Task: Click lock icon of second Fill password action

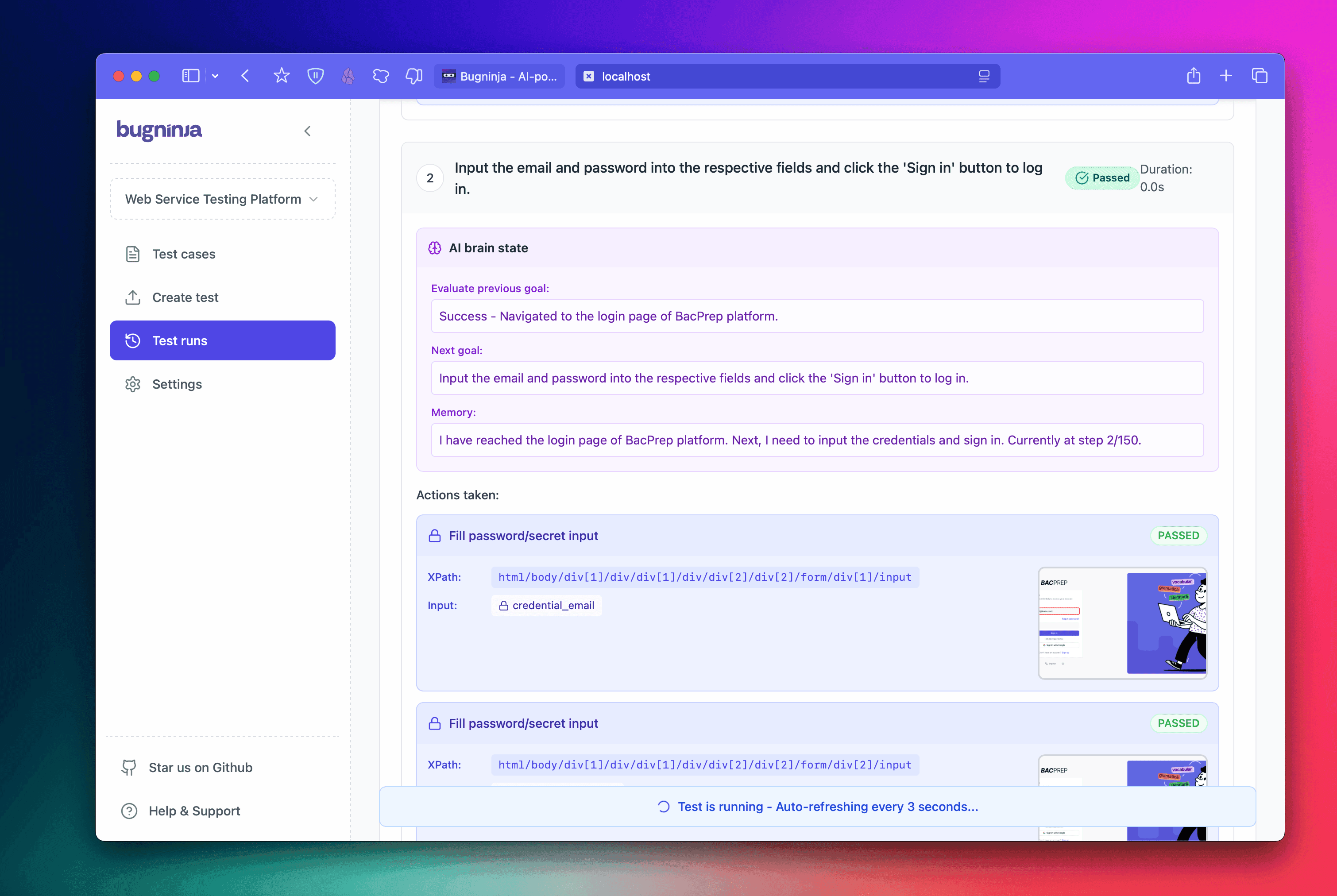Action: coord(434,723)
